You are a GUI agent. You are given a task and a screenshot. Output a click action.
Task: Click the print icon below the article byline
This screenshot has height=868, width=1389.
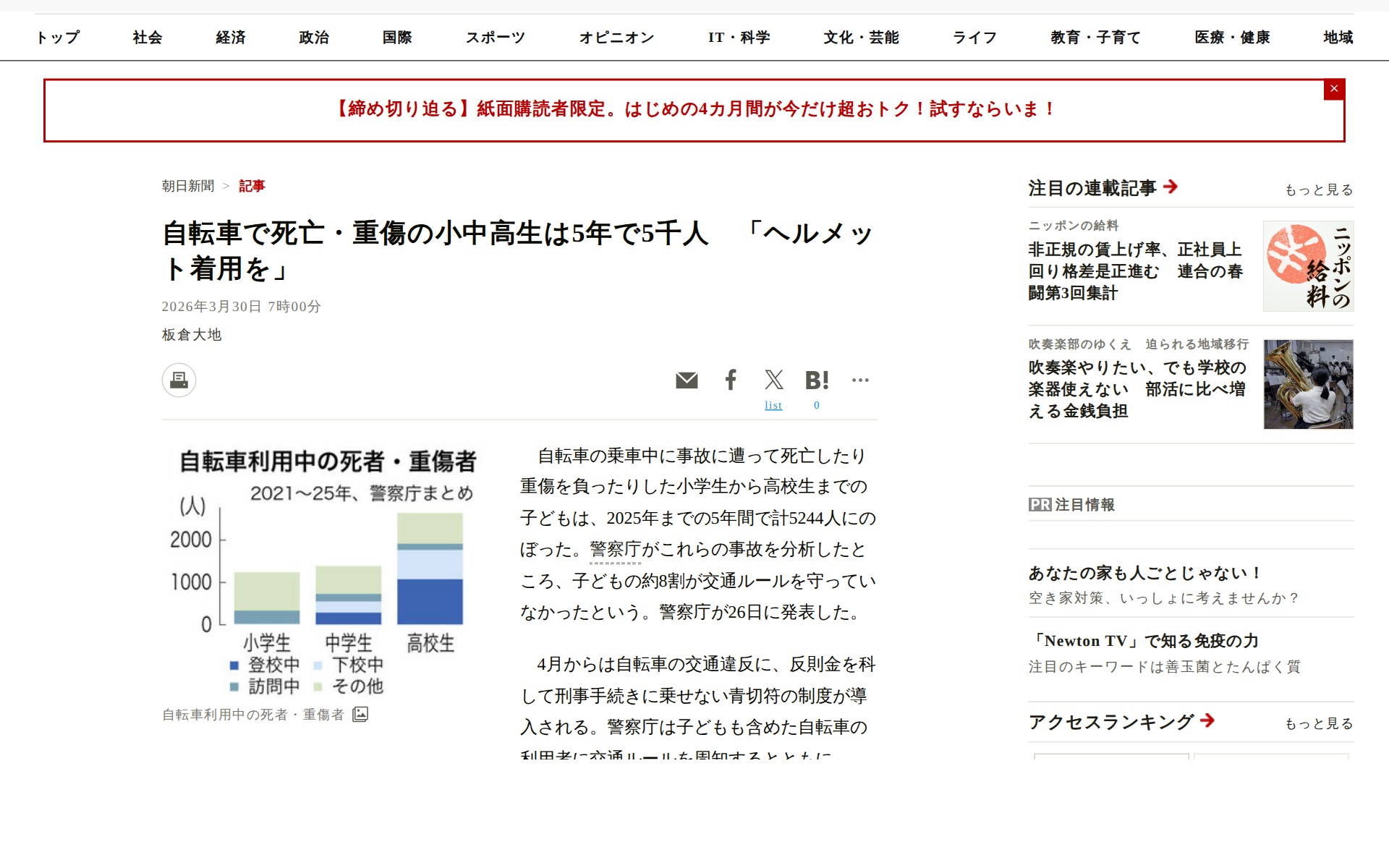pos(179,380)
